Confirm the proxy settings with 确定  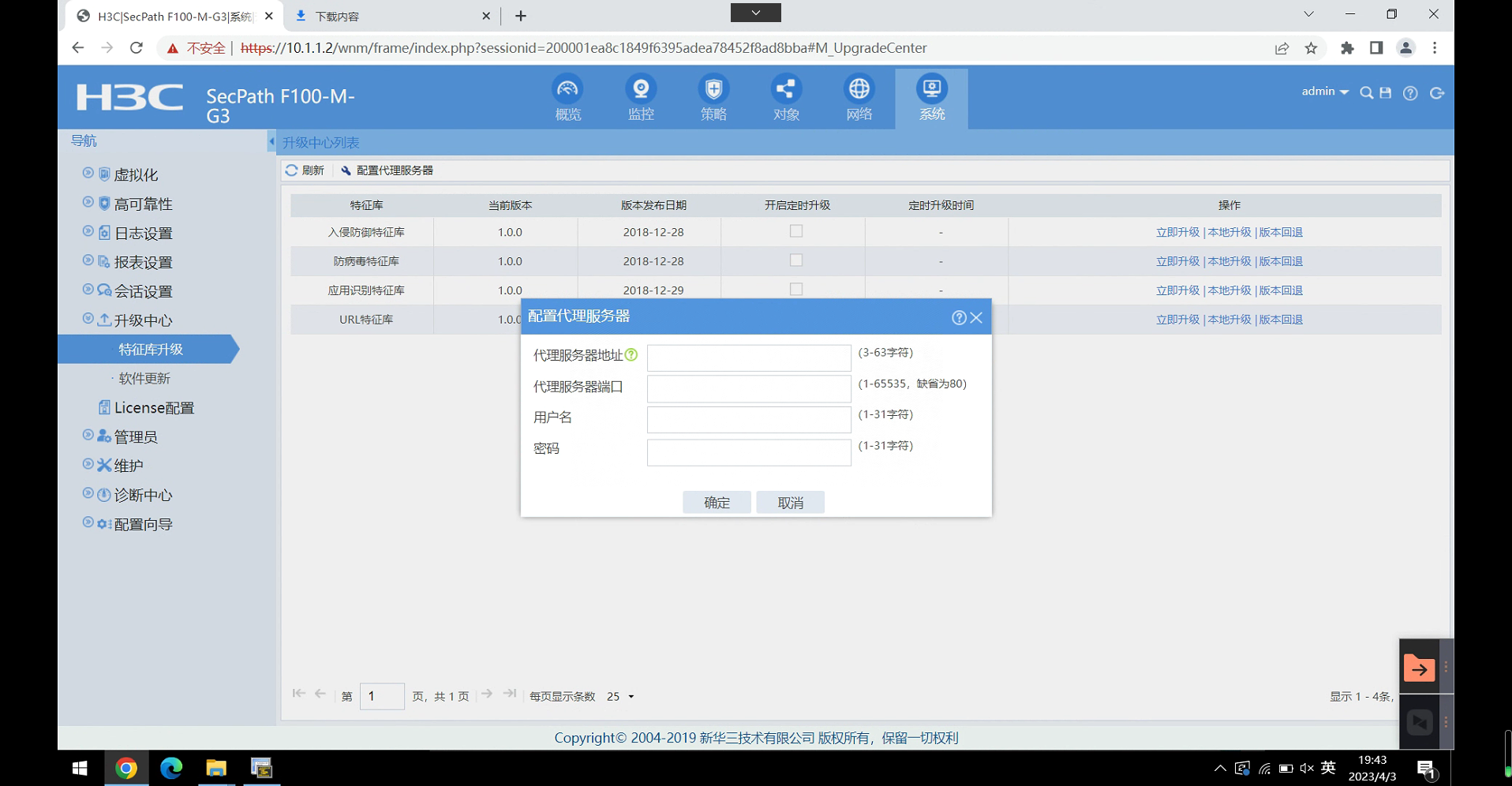click(717, 503)
